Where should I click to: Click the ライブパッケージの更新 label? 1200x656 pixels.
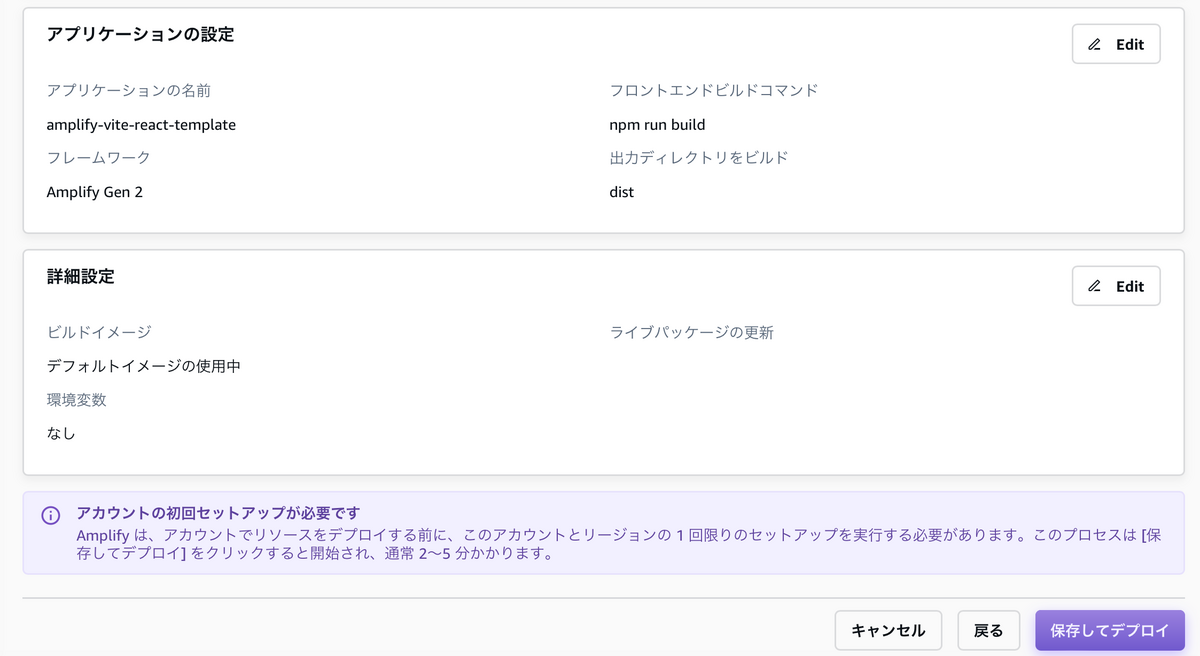coord(692,332)
